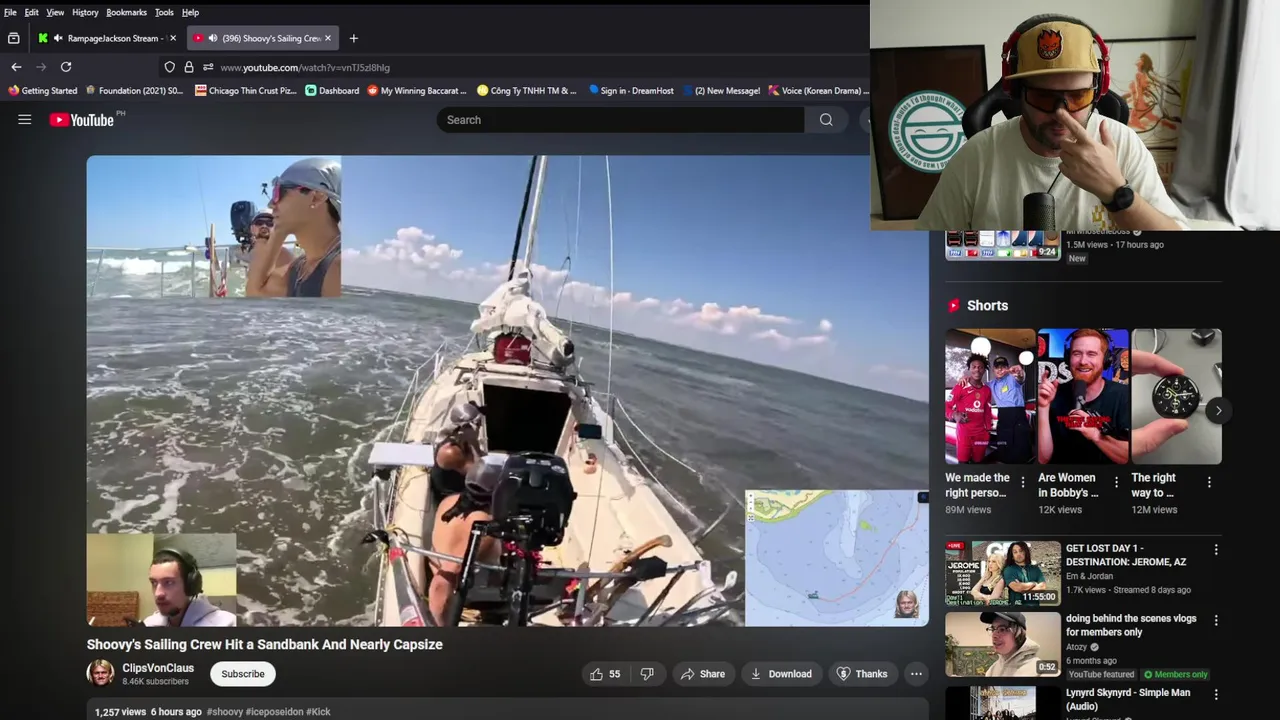Open the File menu

point(10,12)
